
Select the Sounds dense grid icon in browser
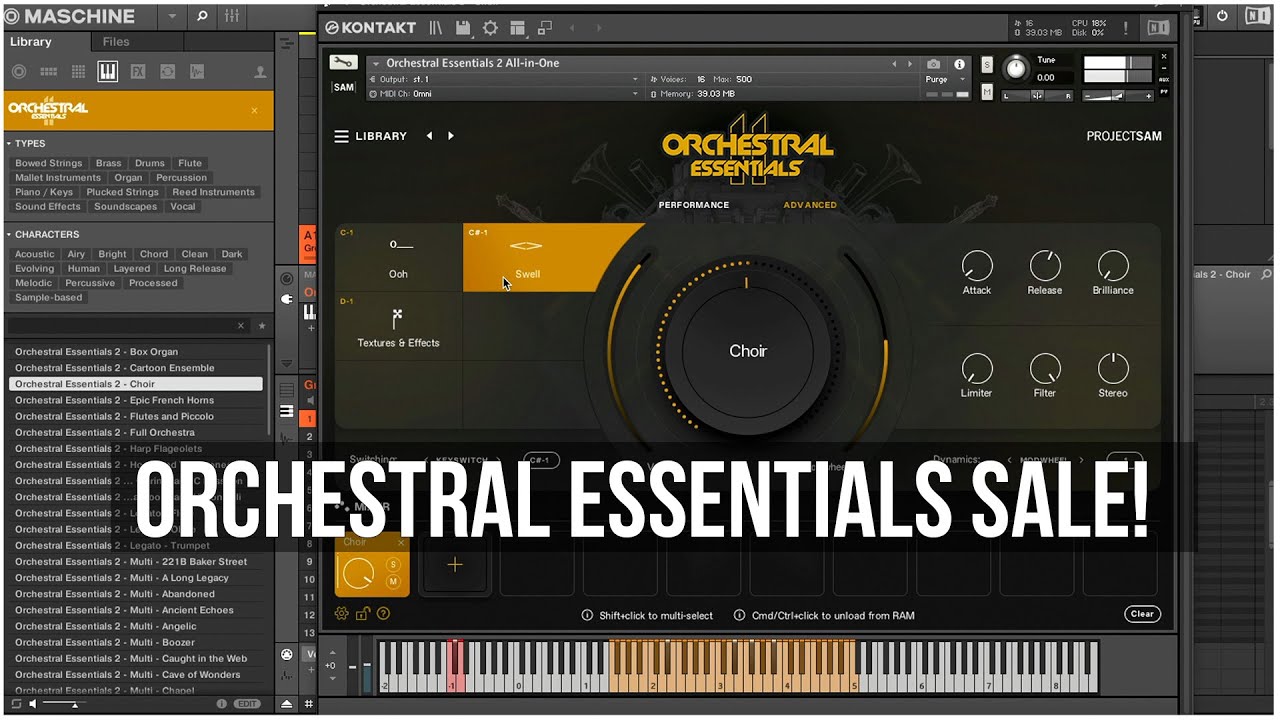point(78,72)
